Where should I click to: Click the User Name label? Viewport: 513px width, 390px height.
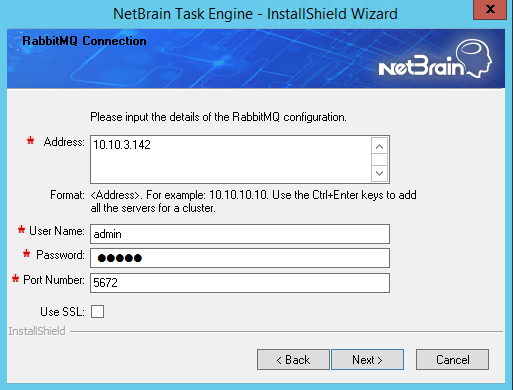tap(57, 231)
